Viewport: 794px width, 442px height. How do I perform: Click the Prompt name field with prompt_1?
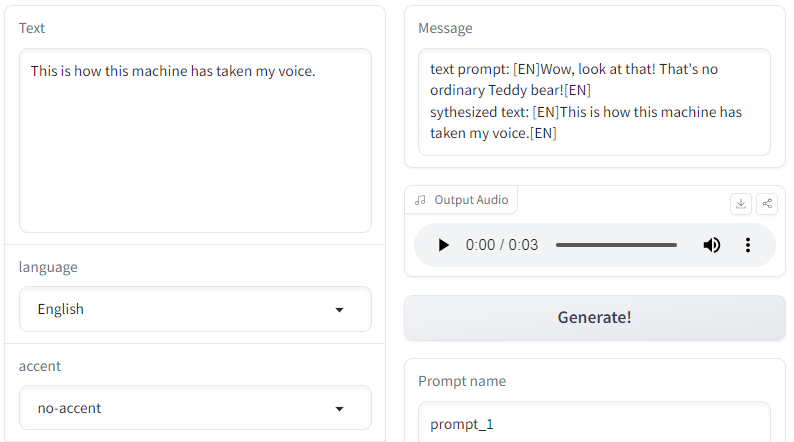tap(594, 423)
